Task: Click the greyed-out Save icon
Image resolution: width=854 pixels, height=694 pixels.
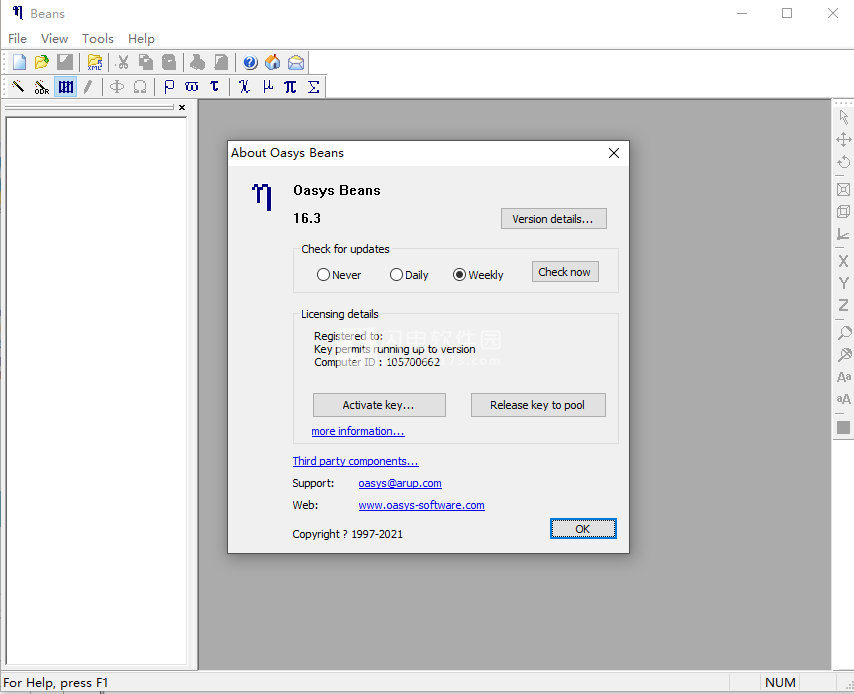Action: (x=65, y=62)
